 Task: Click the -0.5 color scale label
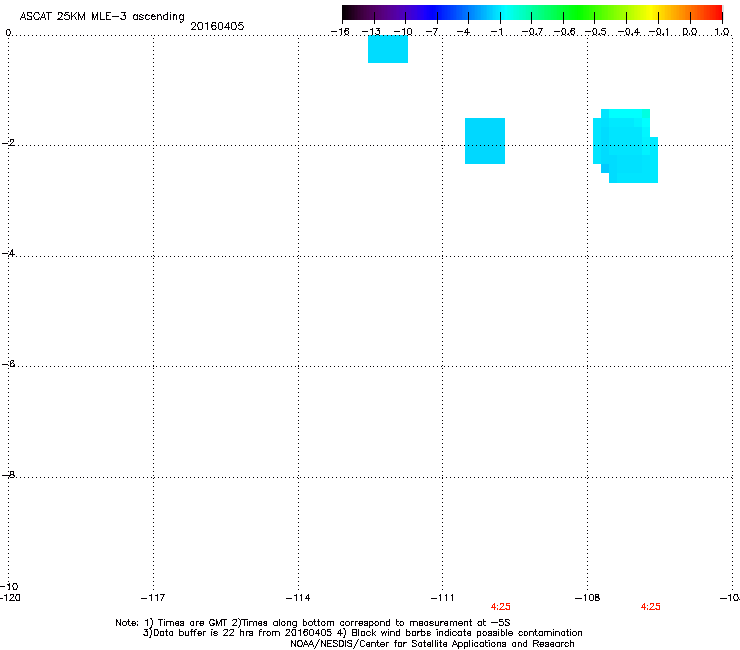(x=596, y=32)
